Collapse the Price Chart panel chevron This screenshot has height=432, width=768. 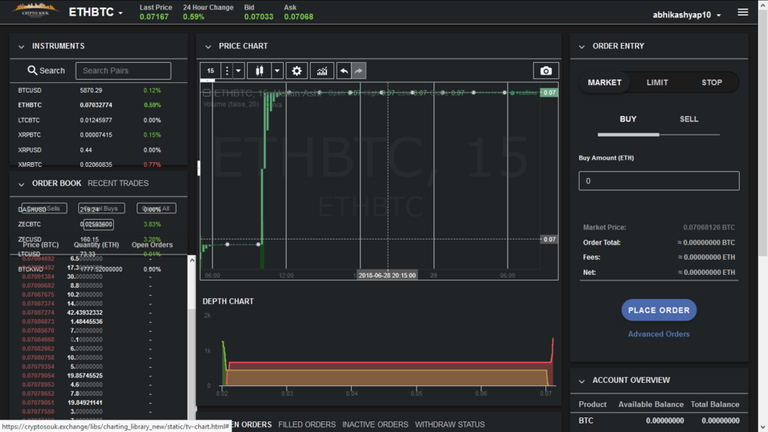point(208,47)
